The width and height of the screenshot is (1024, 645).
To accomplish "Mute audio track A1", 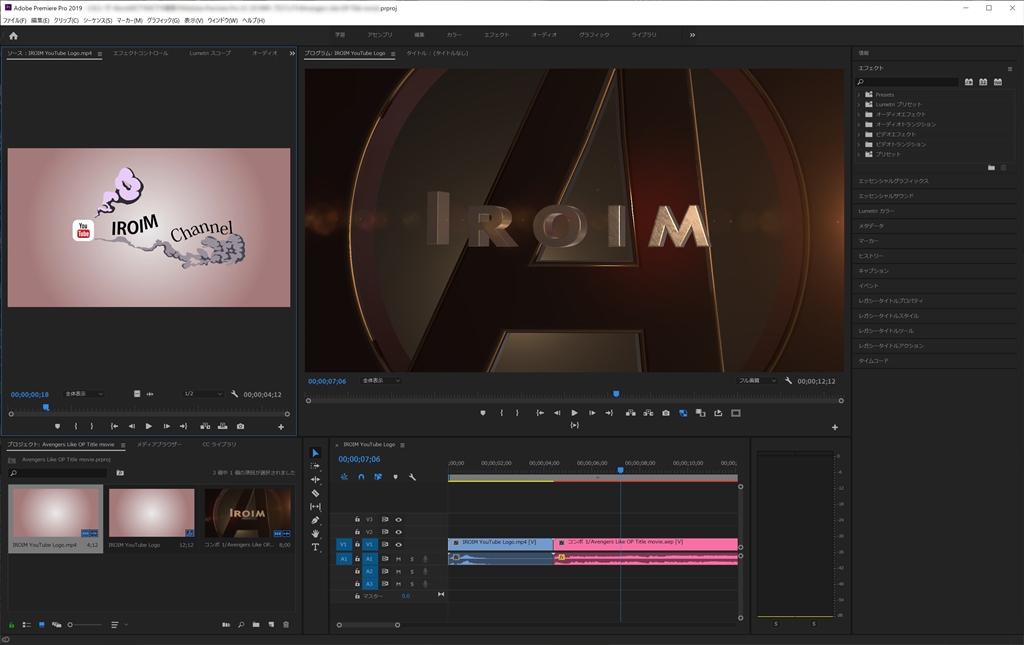I will pyautogui.click(x=398, y=558).
